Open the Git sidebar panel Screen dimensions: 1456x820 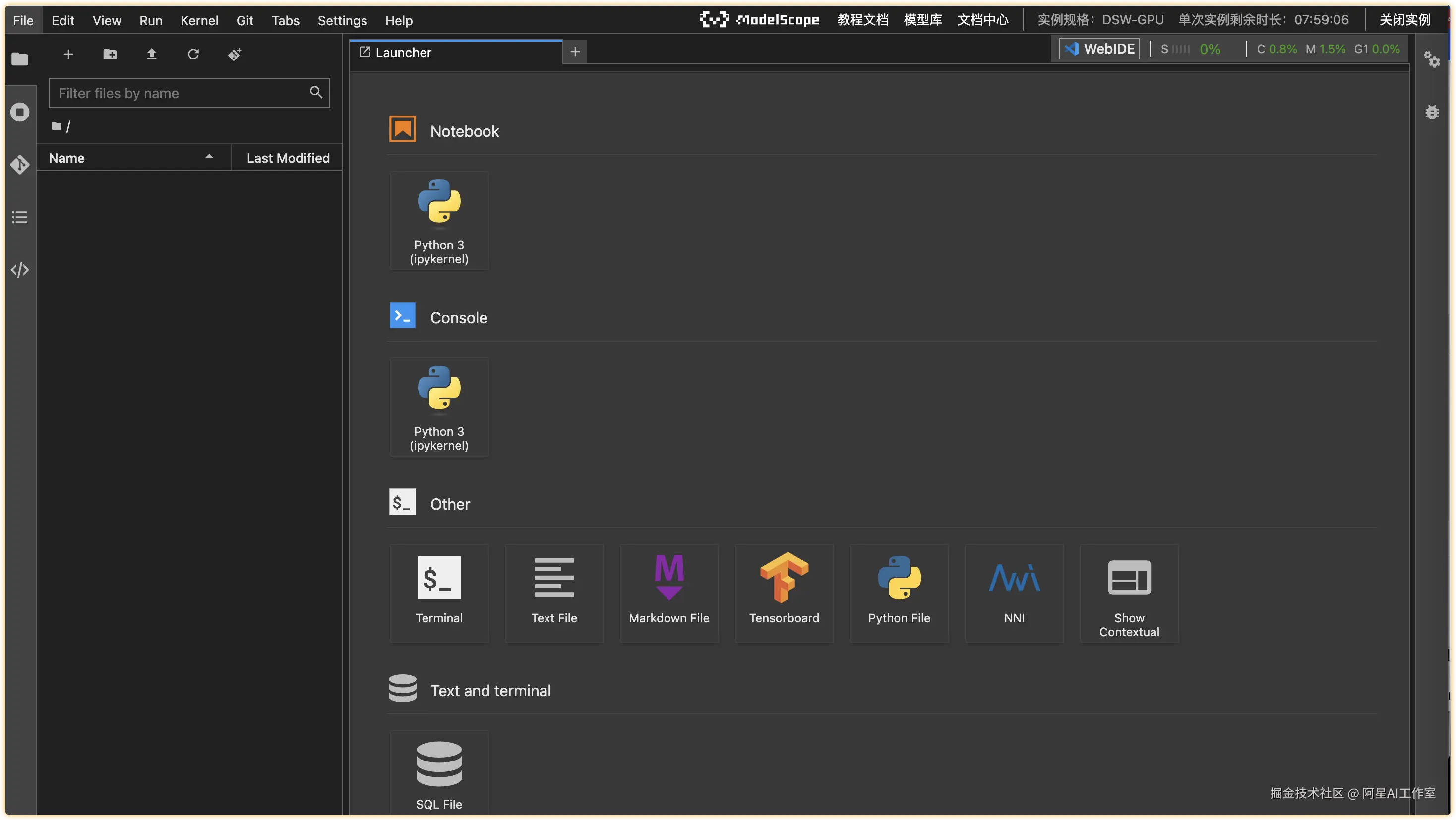(x=20, y=165)
